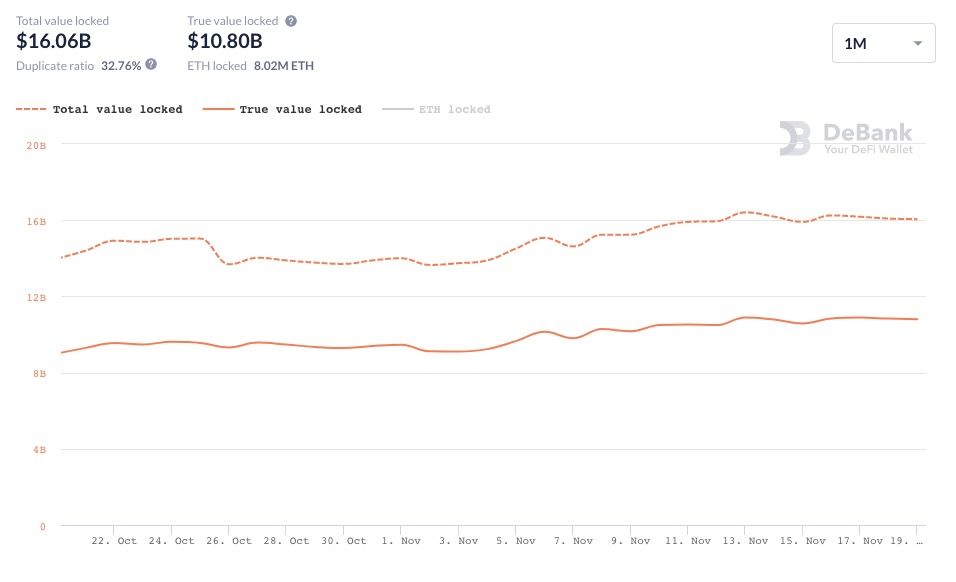
Task: Toggle the True value locked legend series
Action: [x=300, y=110]
